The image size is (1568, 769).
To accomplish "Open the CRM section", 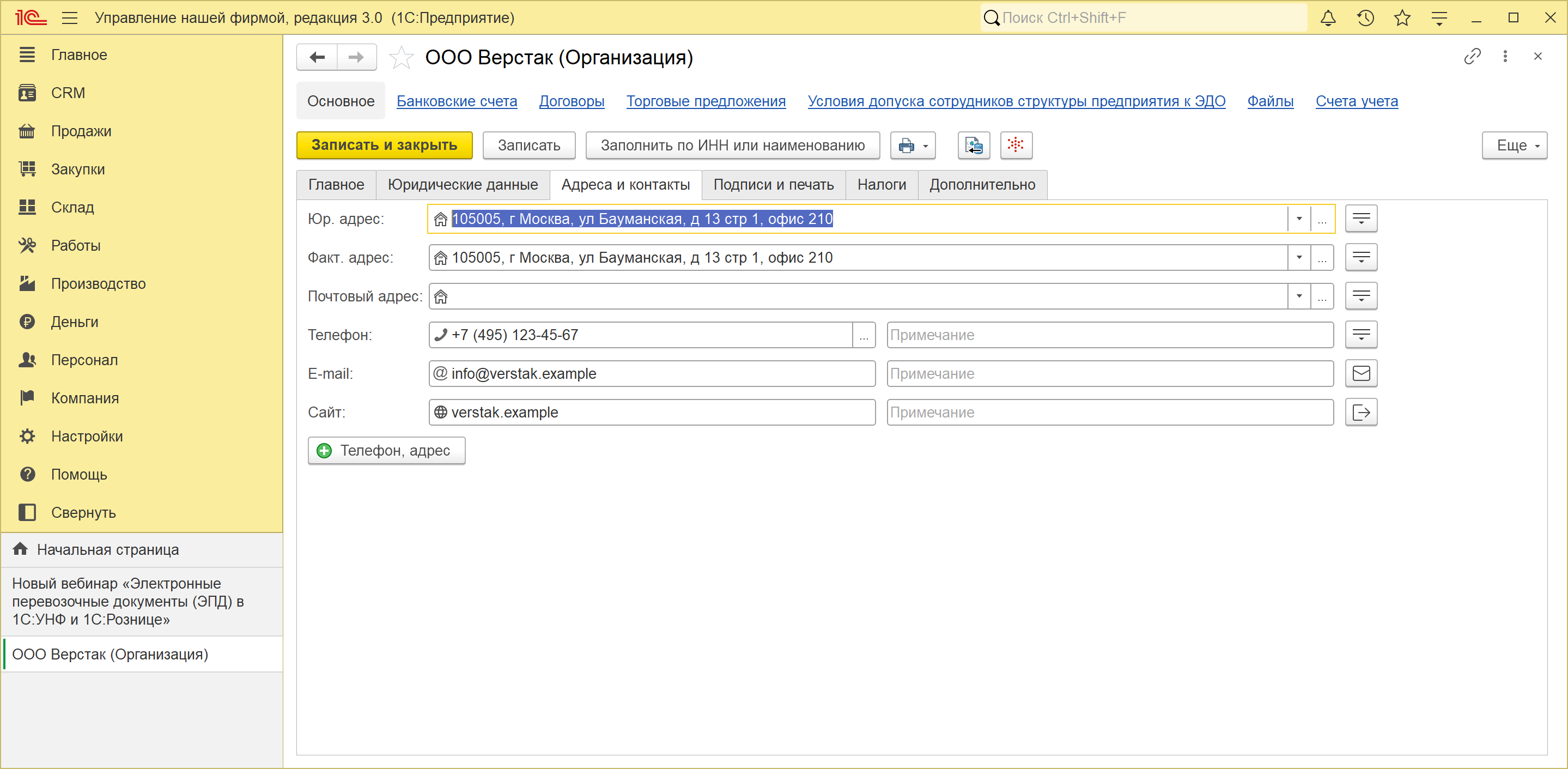I will 141,93.
